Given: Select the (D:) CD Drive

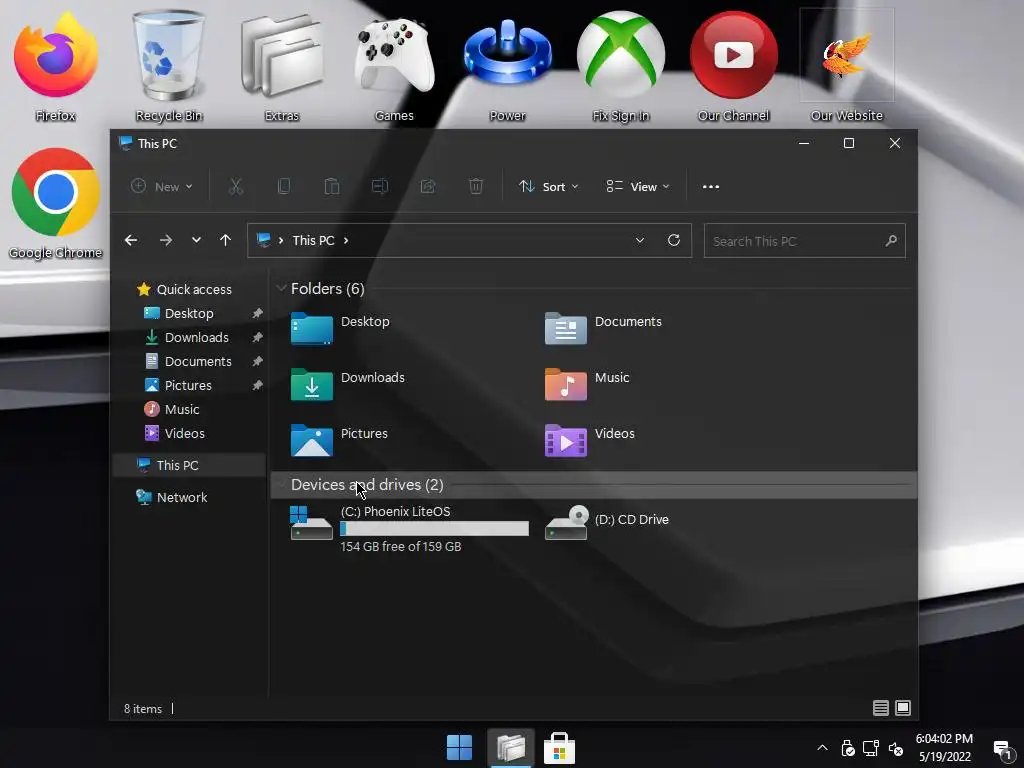Looking at the screenshot, I should click(x=607, y=522).
